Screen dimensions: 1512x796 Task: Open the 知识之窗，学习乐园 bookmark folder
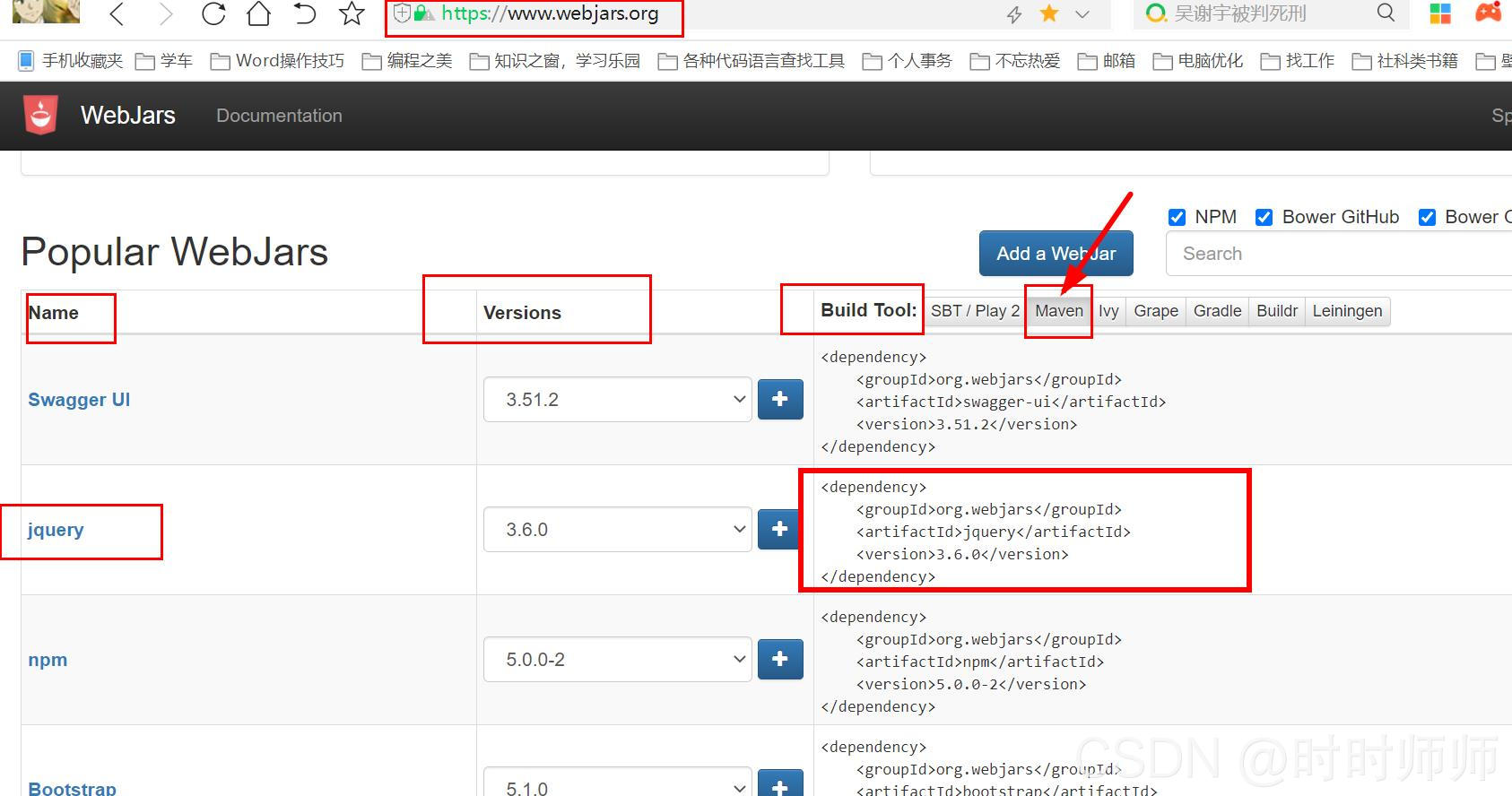pyautogui.click(x=555, y=61)
